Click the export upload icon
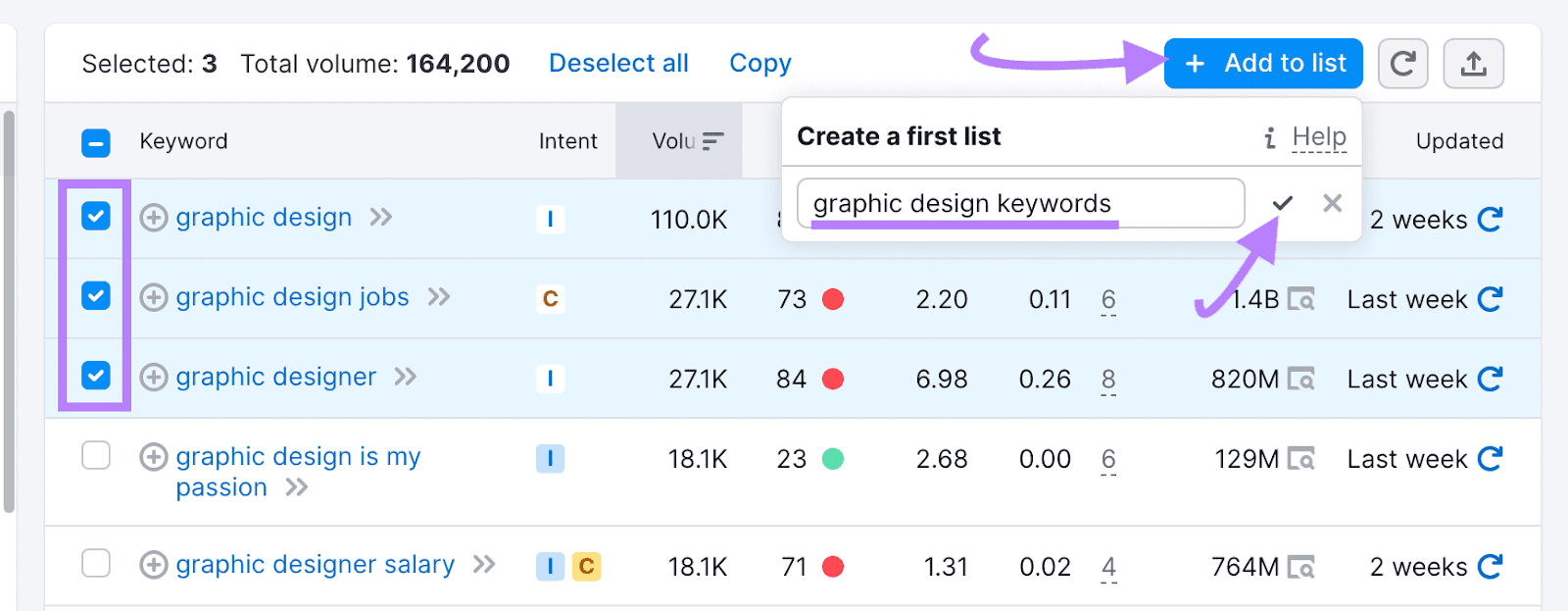The width and height of the screenshot is (1568, 611). pyautogui.click(x=1473, y=64)
